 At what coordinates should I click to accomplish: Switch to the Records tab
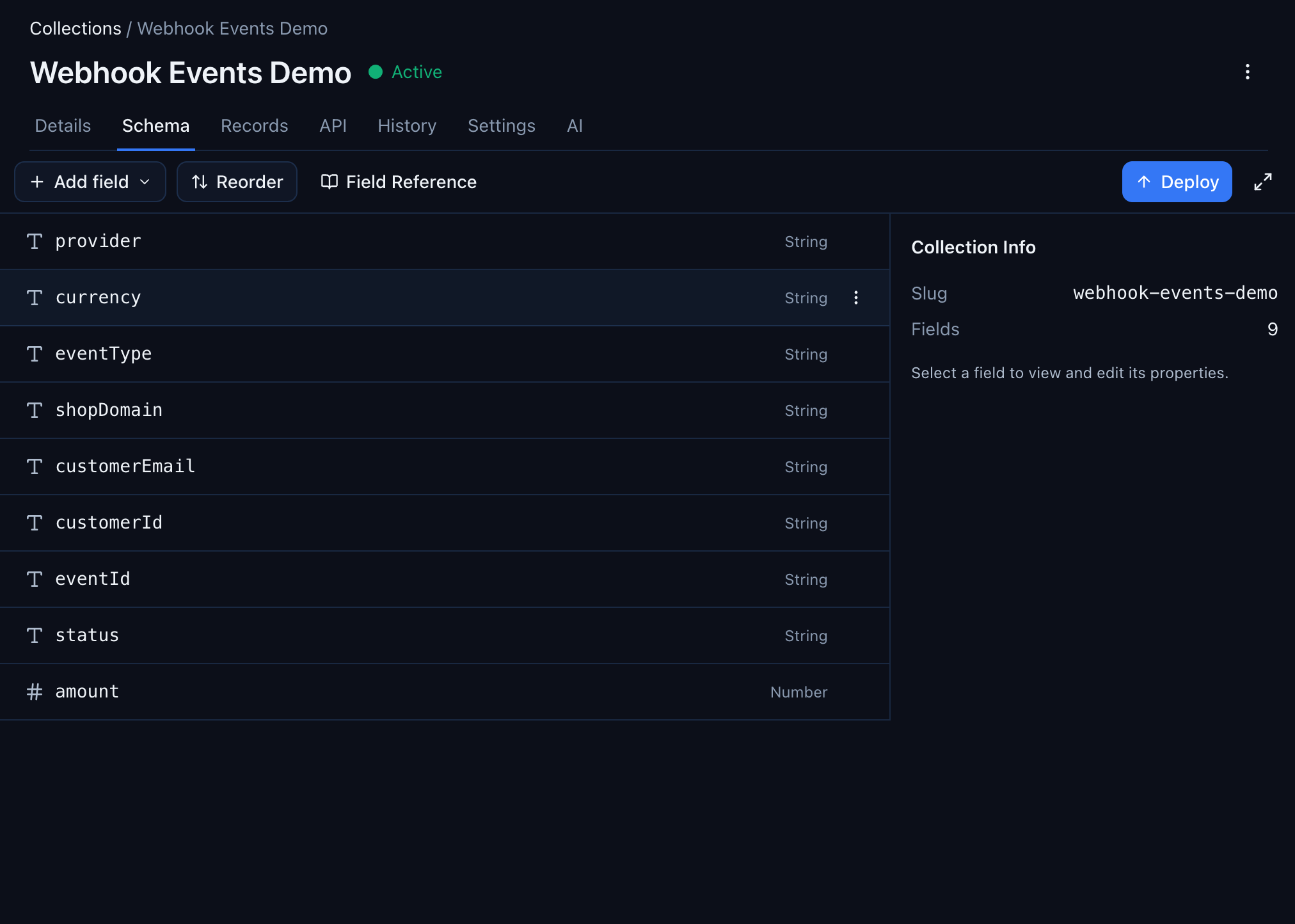[254, 125]
